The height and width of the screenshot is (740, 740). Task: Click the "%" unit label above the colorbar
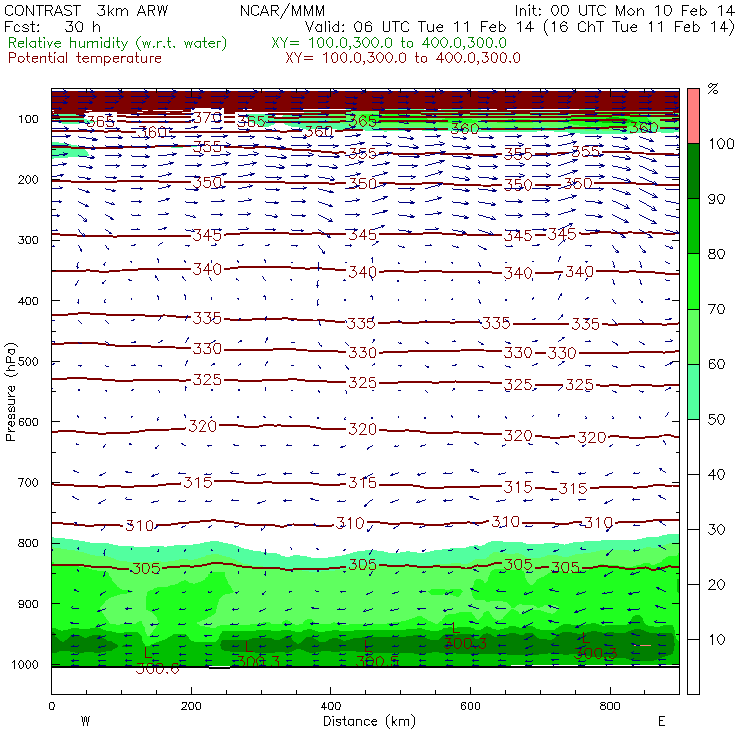click(713, 89)
